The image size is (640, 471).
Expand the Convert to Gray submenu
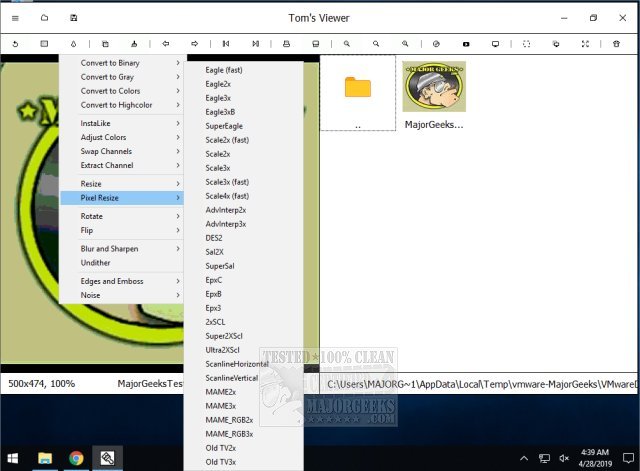122,77
